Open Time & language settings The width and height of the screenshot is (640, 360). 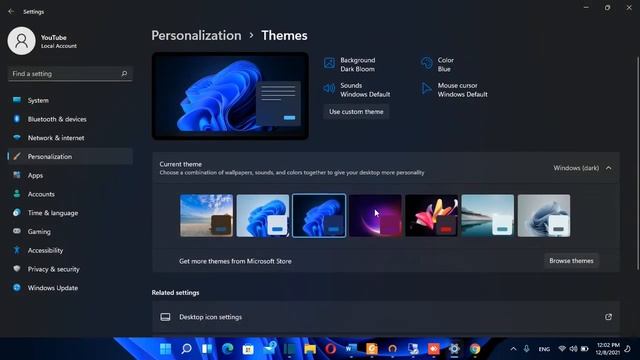(70, 213)
